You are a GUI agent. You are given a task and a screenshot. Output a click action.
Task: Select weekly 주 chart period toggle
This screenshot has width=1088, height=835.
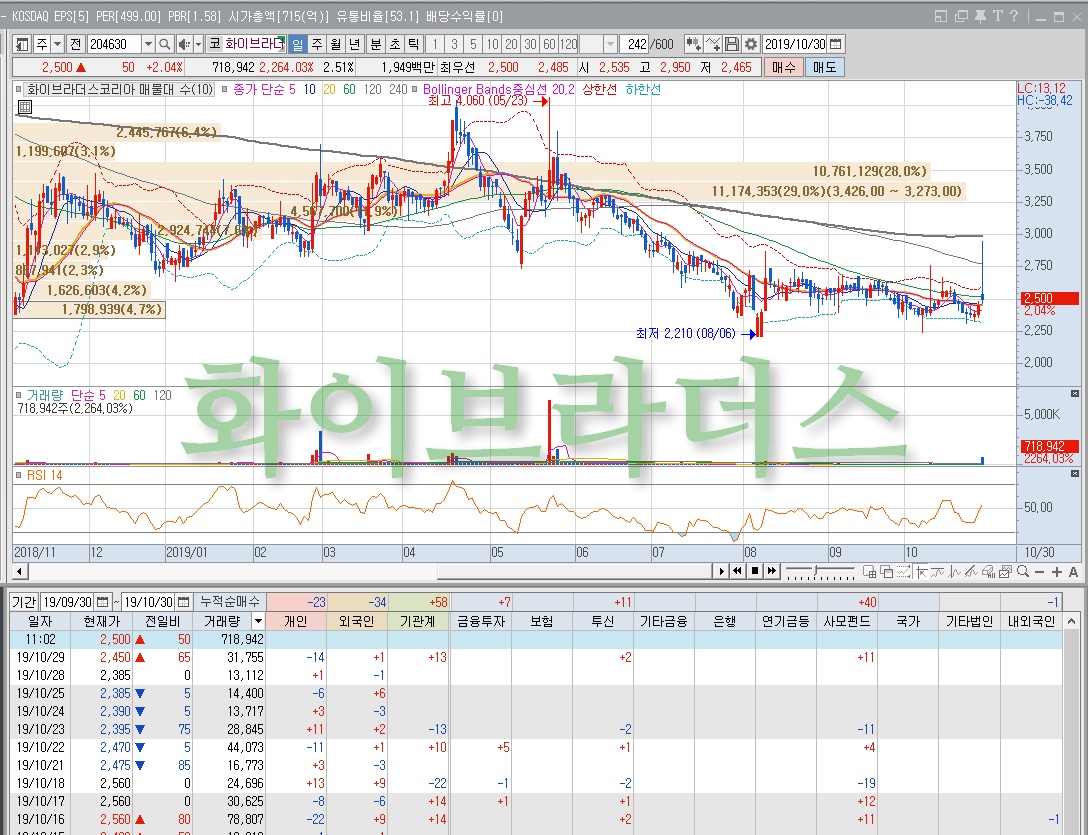point(316,44)
